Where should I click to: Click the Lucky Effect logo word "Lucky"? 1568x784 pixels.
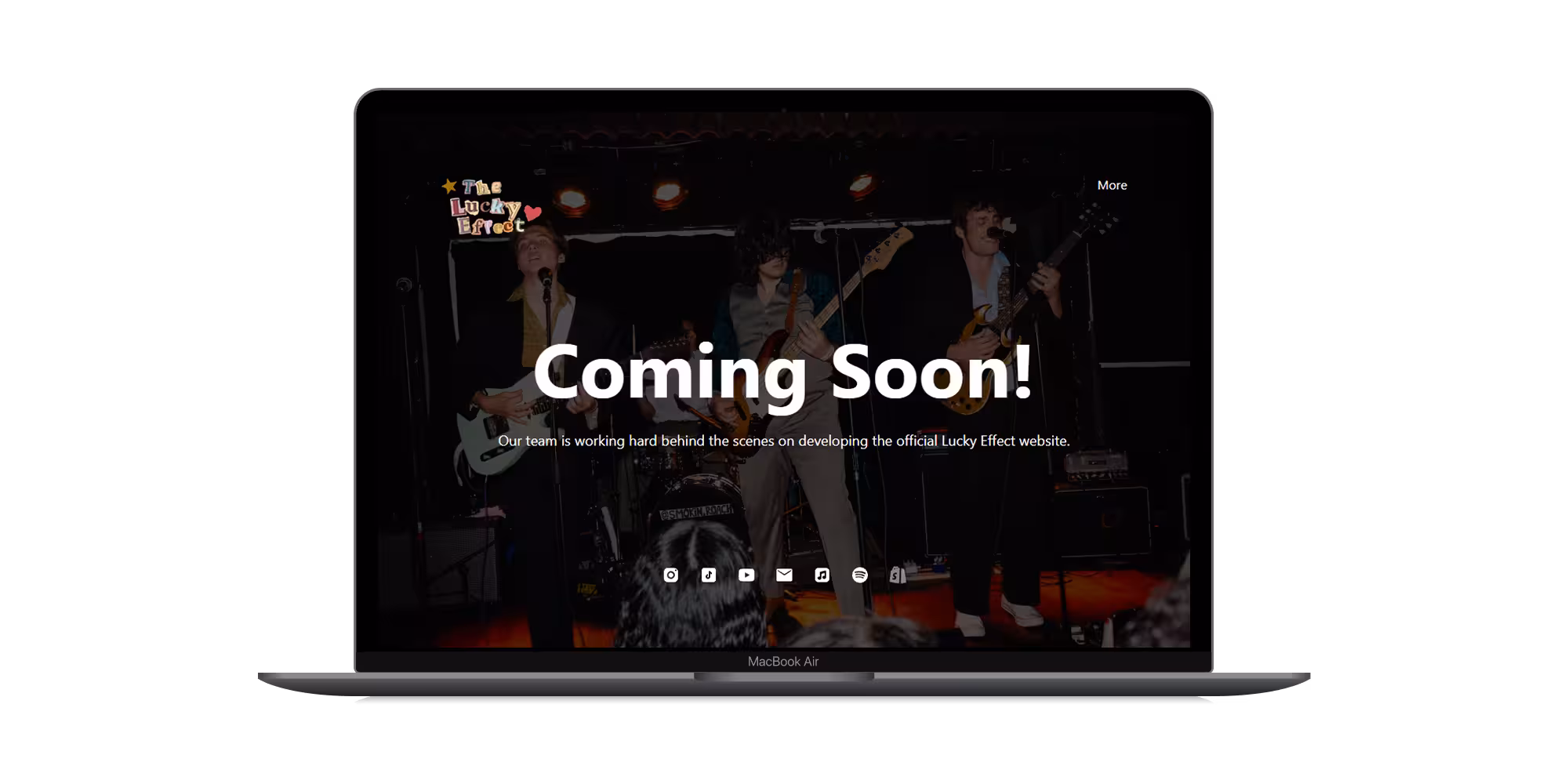[485, 207]
